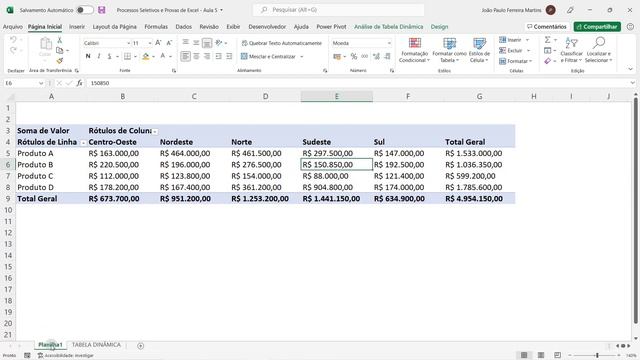Open the Moeda number format dropdown
640x360 pixels.
pyautogui.click(x=389, y=43)
